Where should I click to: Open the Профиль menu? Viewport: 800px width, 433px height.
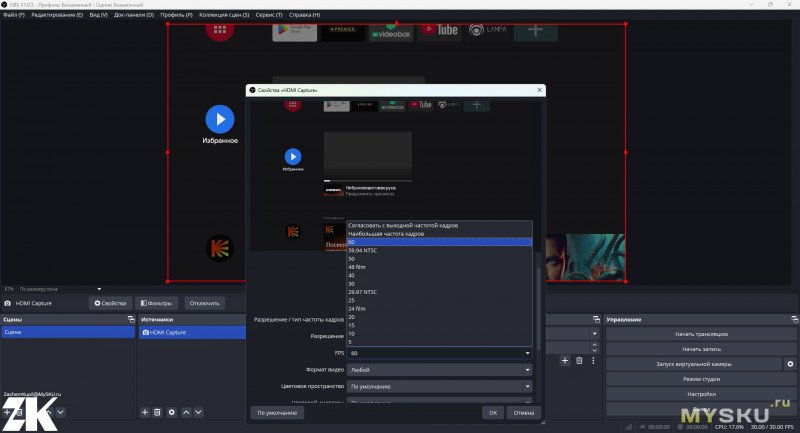click(177, 15)
